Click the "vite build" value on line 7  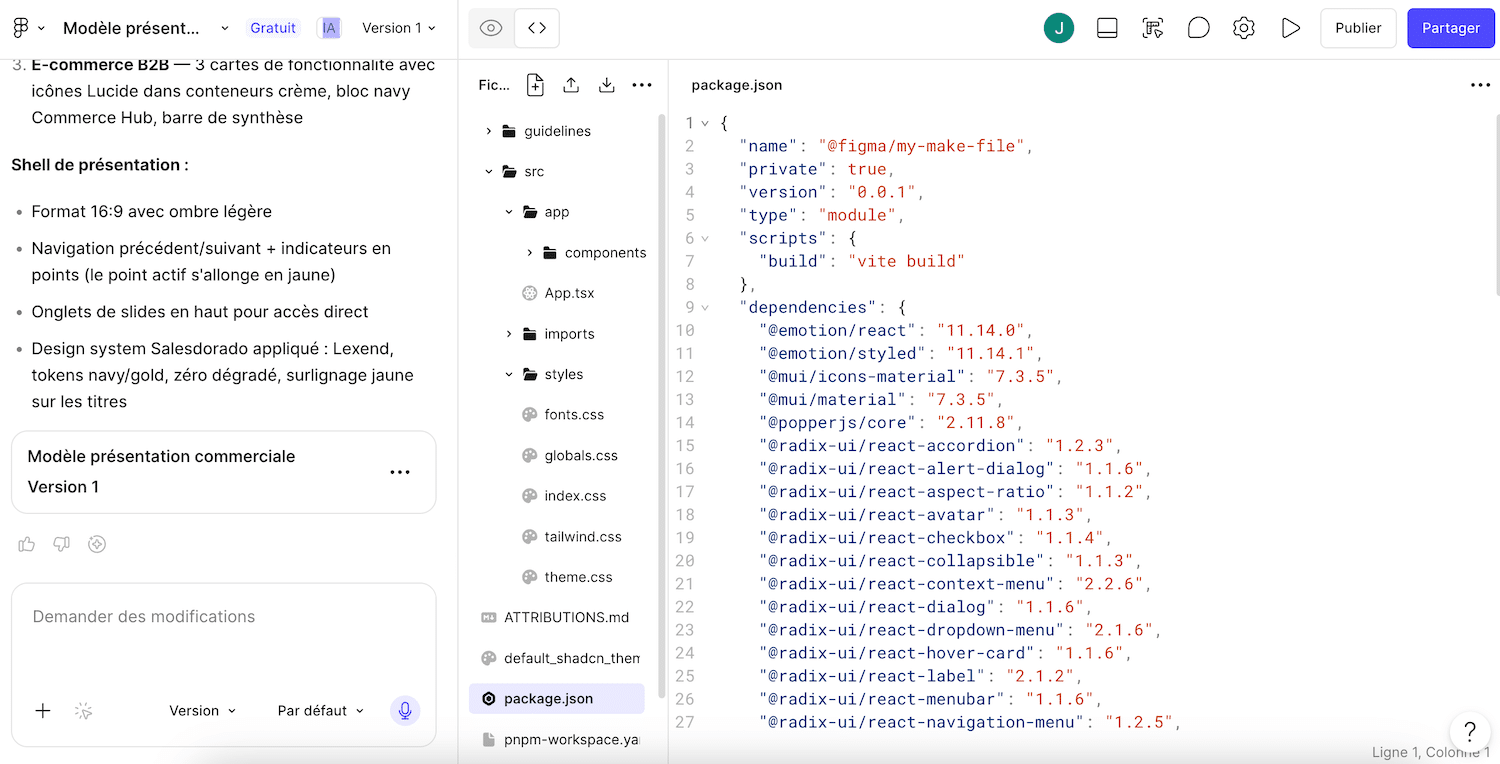[906, 261]
